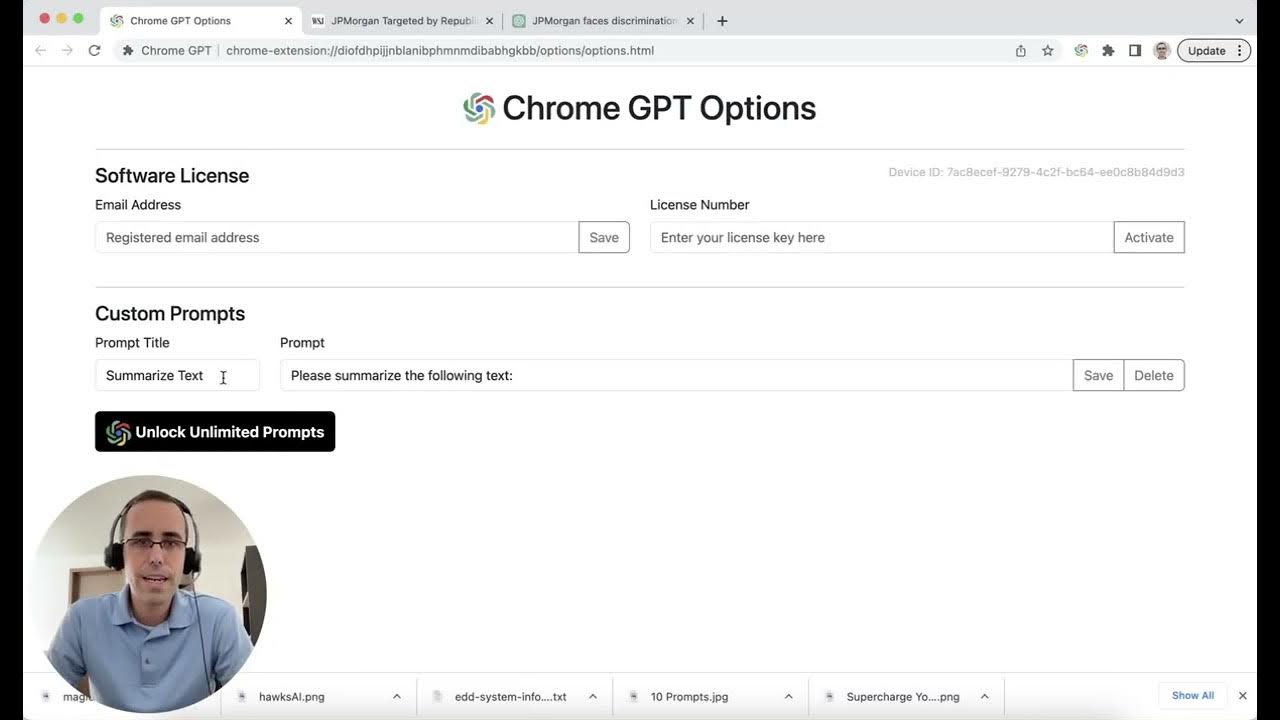Viewport: 1280px width, 720px height.
Task: Click the Chrome GPT logo in heading
Action: tap(479, 108)
